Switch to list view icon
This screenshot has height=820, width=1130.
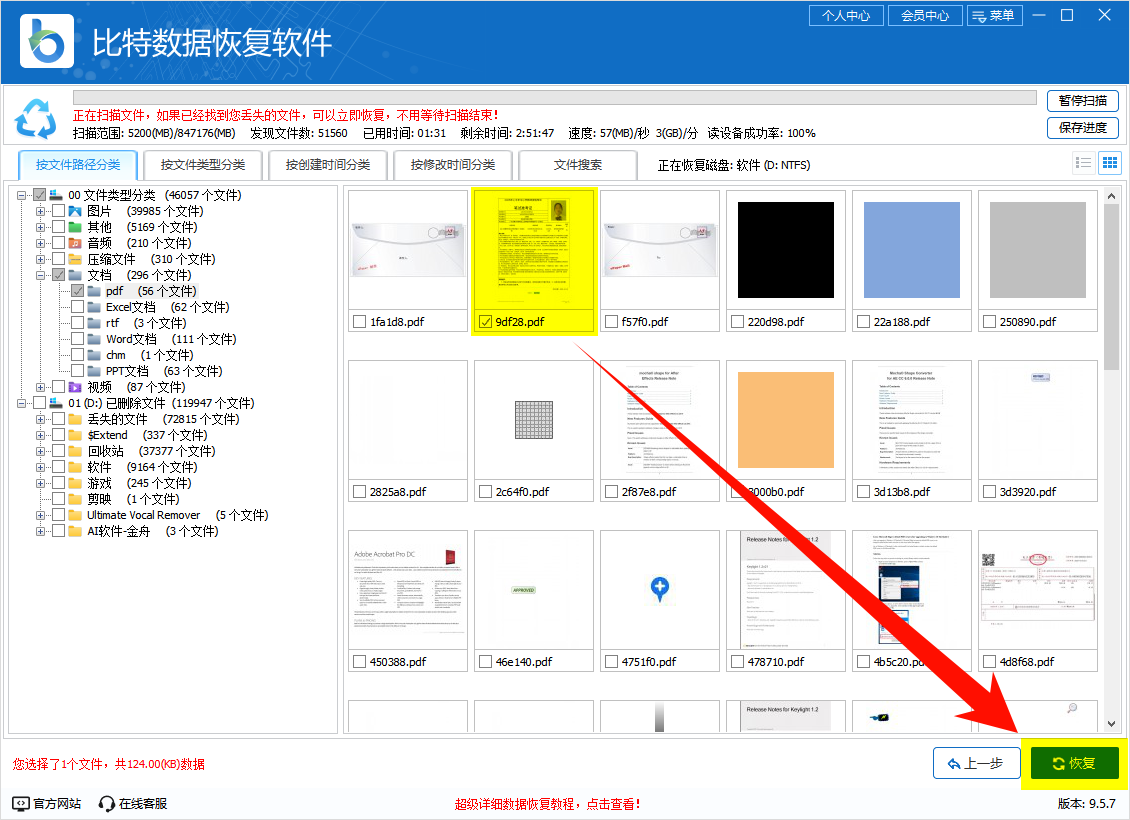coord(1084,162)
